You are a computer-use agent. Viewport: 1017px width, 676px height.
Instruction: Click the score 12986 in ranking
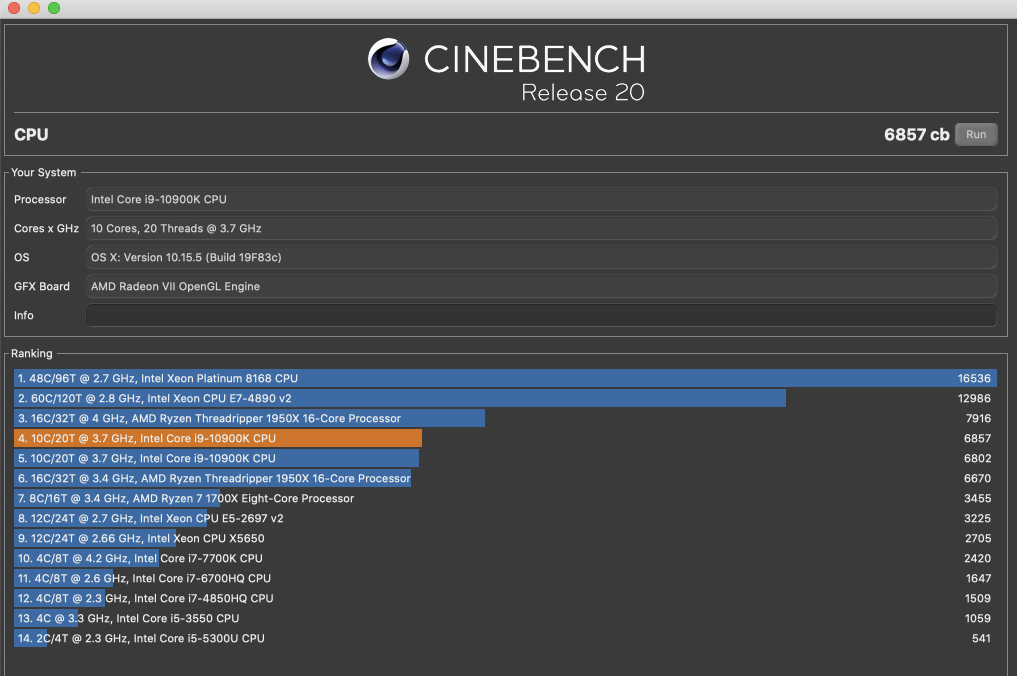point(974,398)
